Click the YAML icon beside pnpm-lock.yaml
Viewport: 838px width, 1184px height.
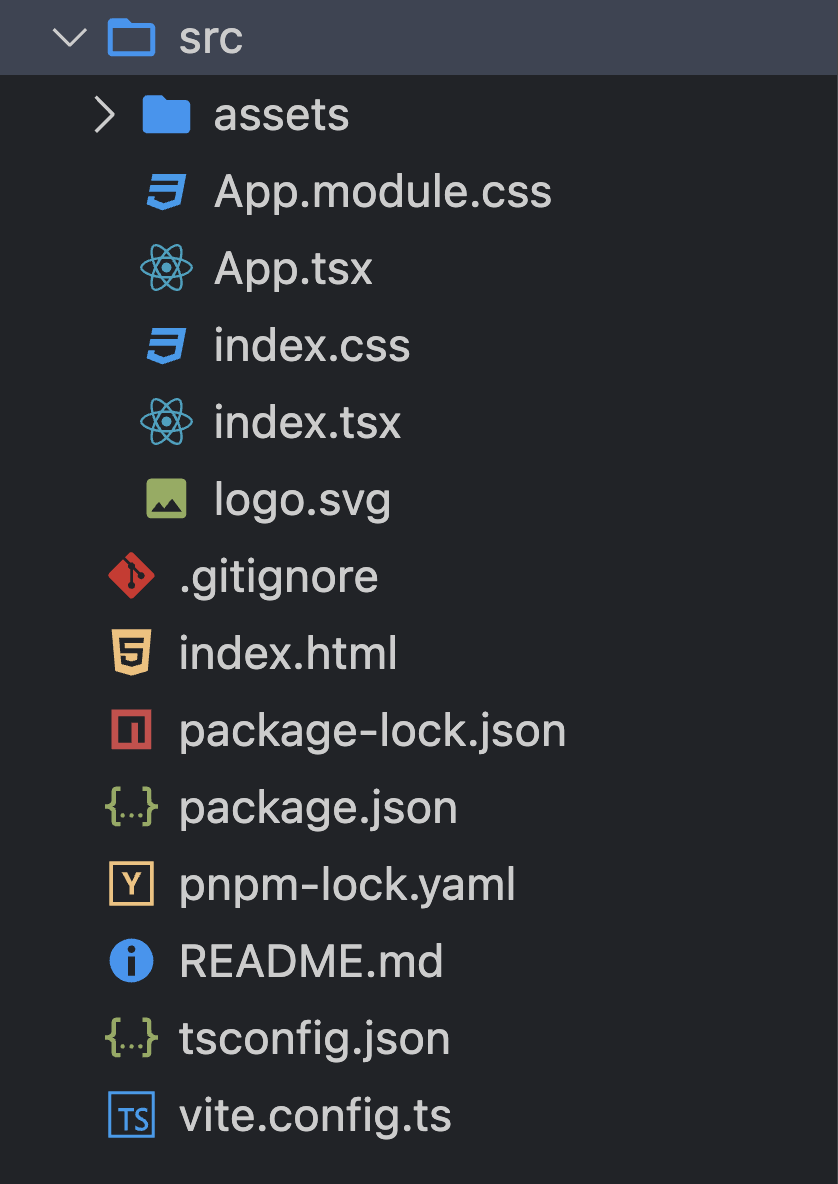131,885
